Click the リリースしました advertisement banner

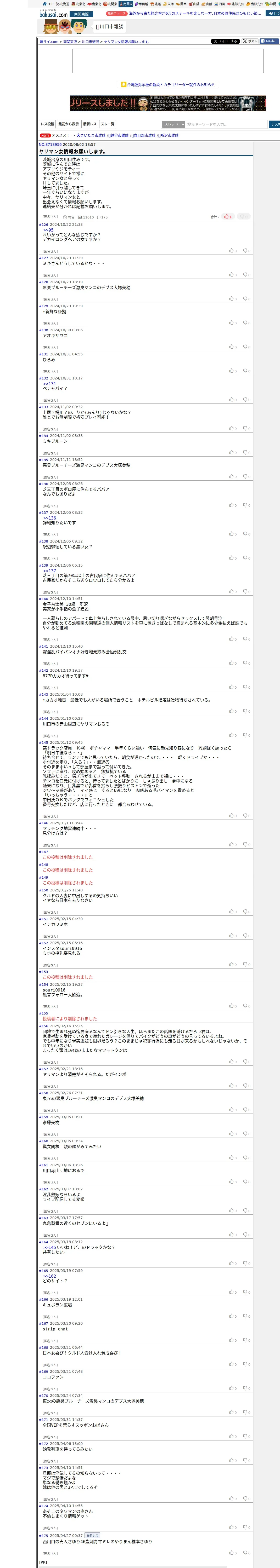coord(168,103)
